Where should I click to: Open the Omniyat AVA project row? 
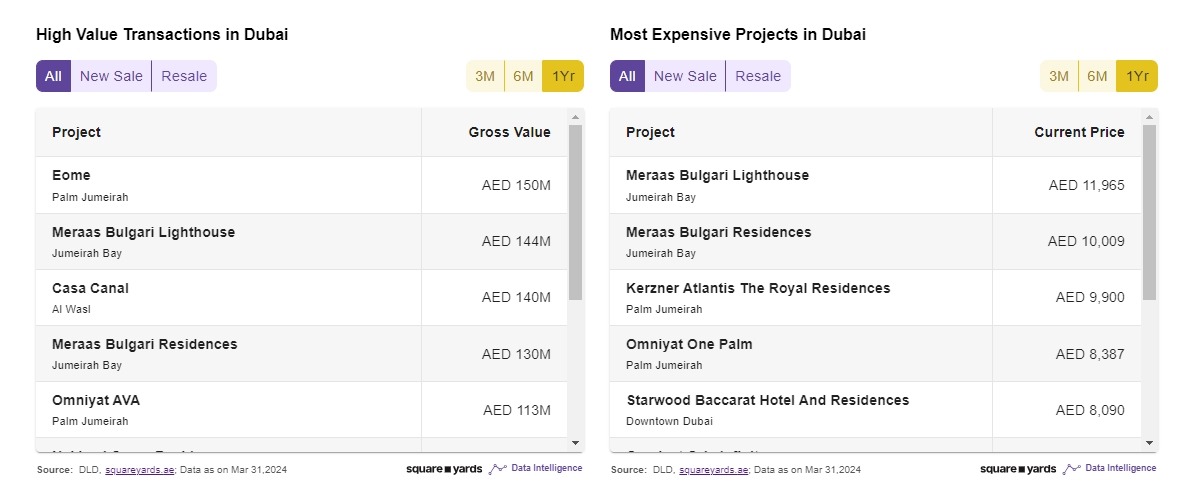click(x=302, y=409)
